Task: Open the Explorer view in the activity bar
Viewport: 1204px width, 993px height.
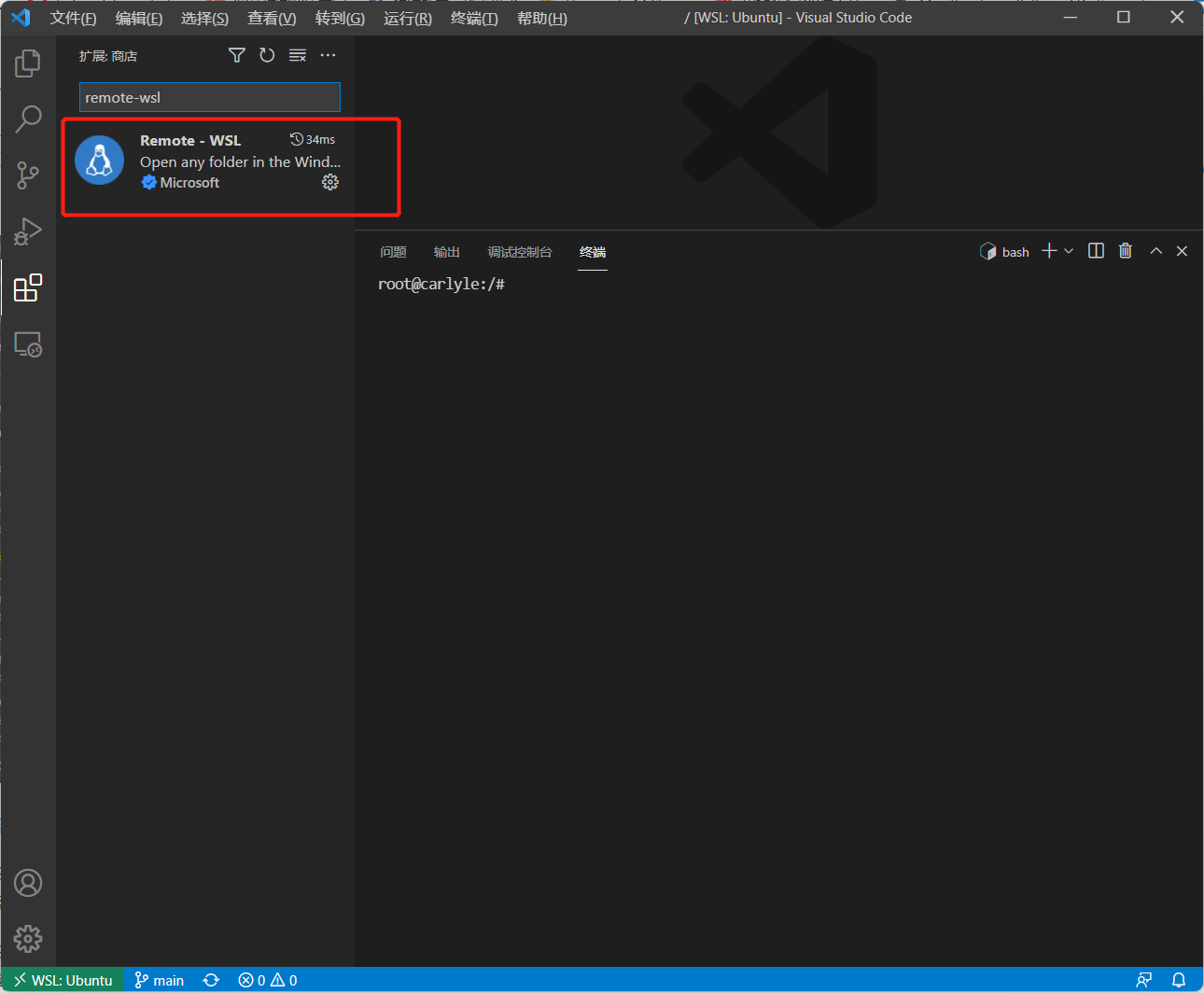Action: pos(27,63)
